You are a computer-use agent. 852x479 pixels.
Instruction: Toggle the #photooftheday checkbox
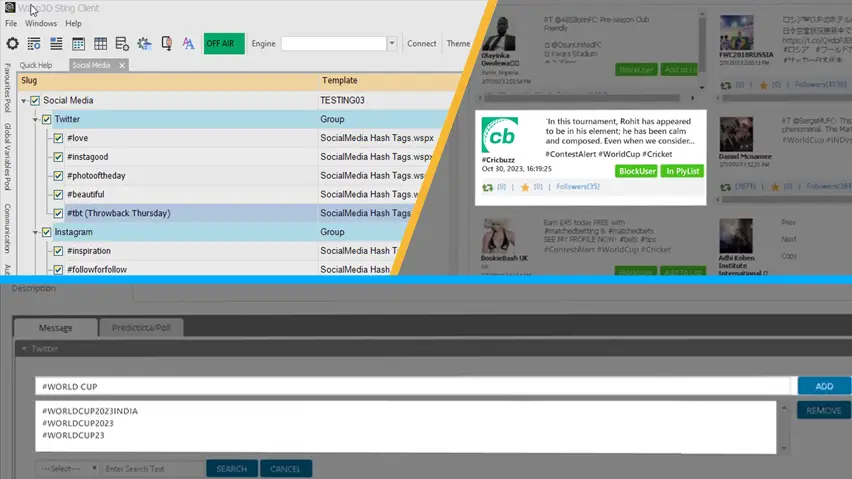click(x=59, y=176)
